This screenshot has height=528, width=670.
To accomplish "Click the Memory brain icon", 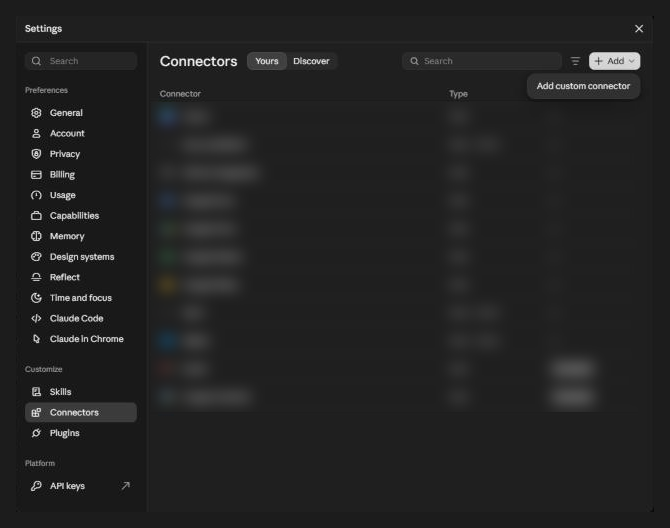I will coord(36,236).
